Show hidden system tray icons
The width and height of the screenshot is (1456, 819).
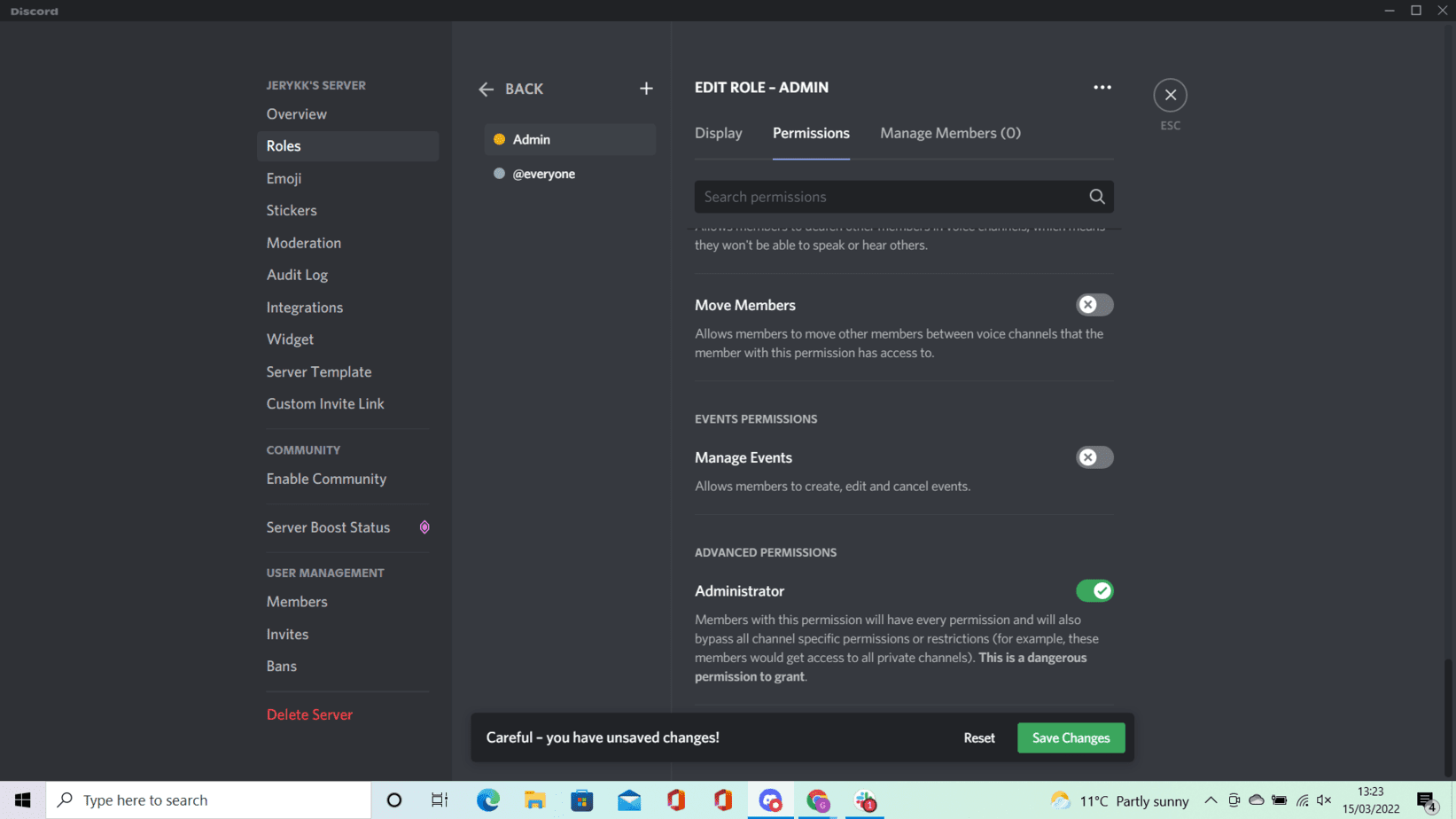coord(1211,800)
